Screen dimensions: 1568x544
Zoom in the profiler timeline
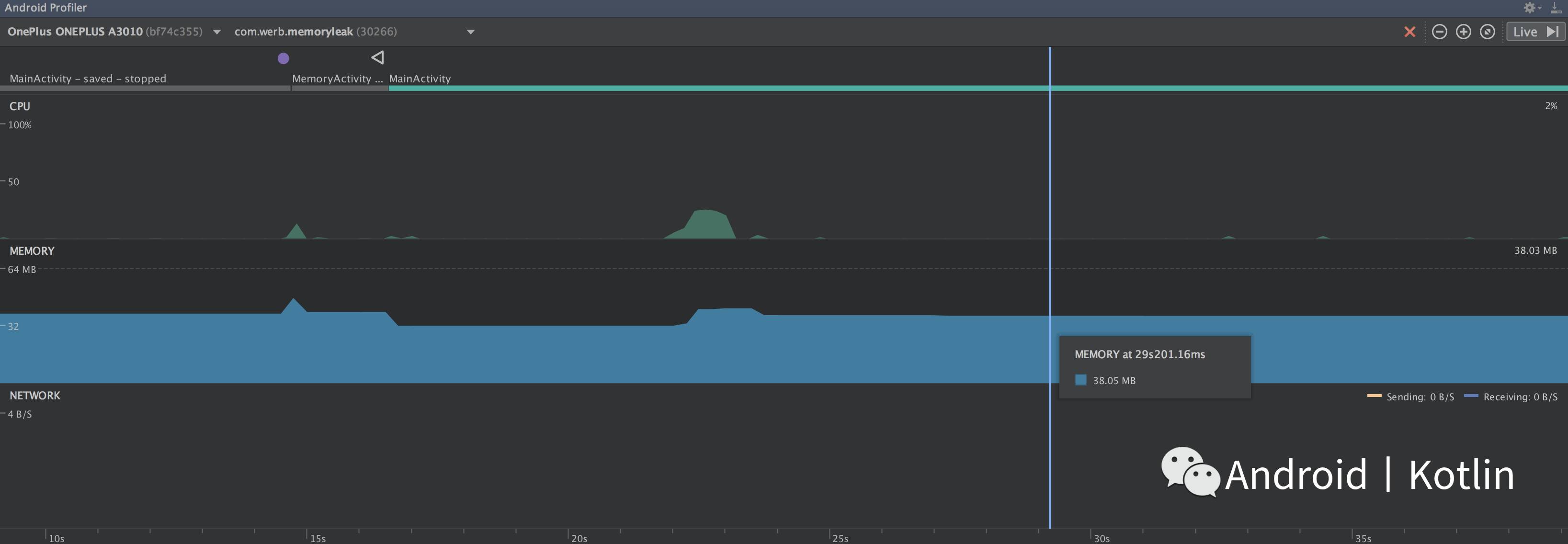coord(1463,32)
